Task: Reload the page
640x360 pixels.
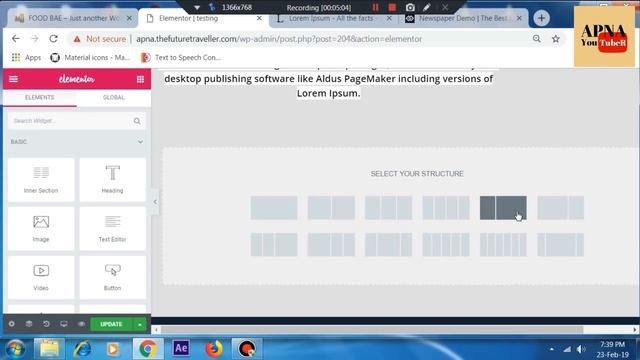Action: click(x=53, y=39)
